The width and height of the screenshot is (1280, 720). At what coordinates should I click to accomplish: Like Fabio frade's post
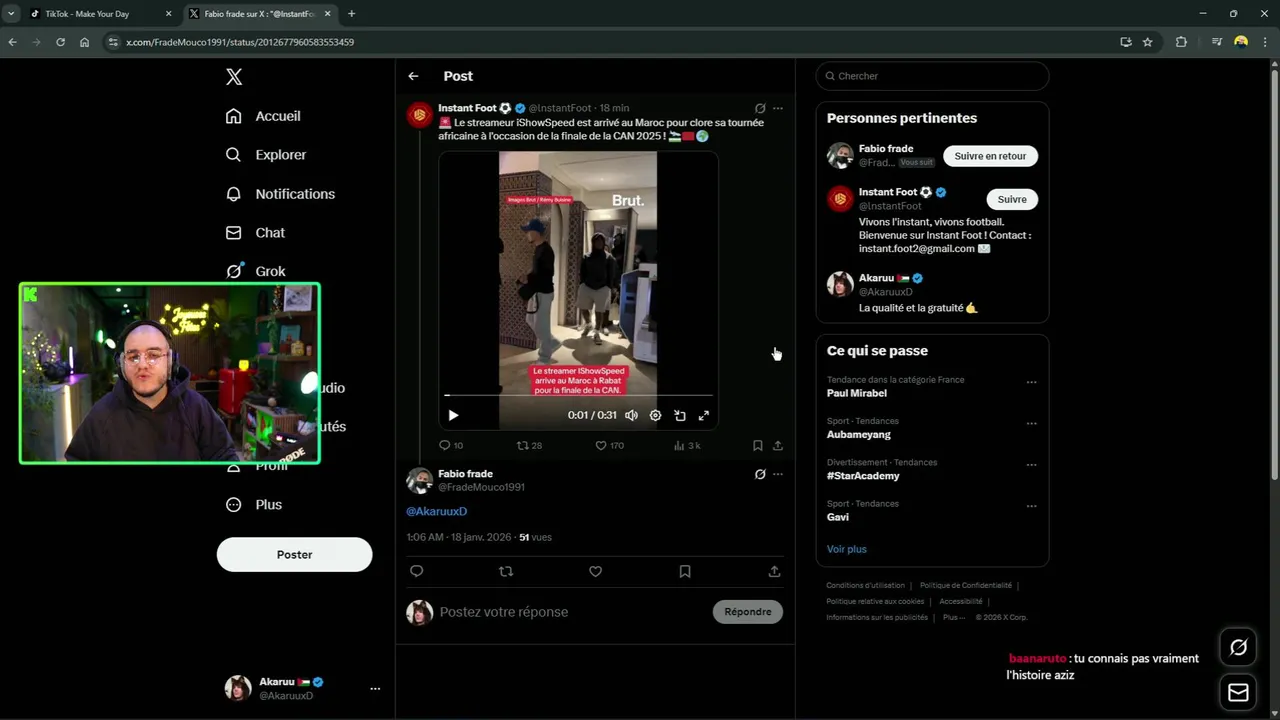pos(595,571)
